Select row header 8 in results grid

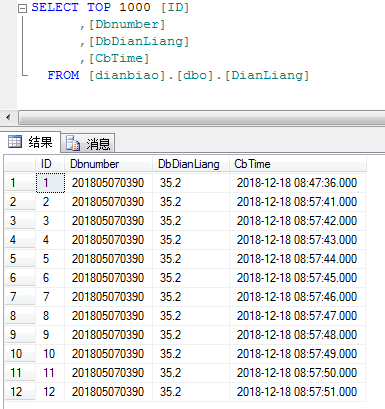20,316
